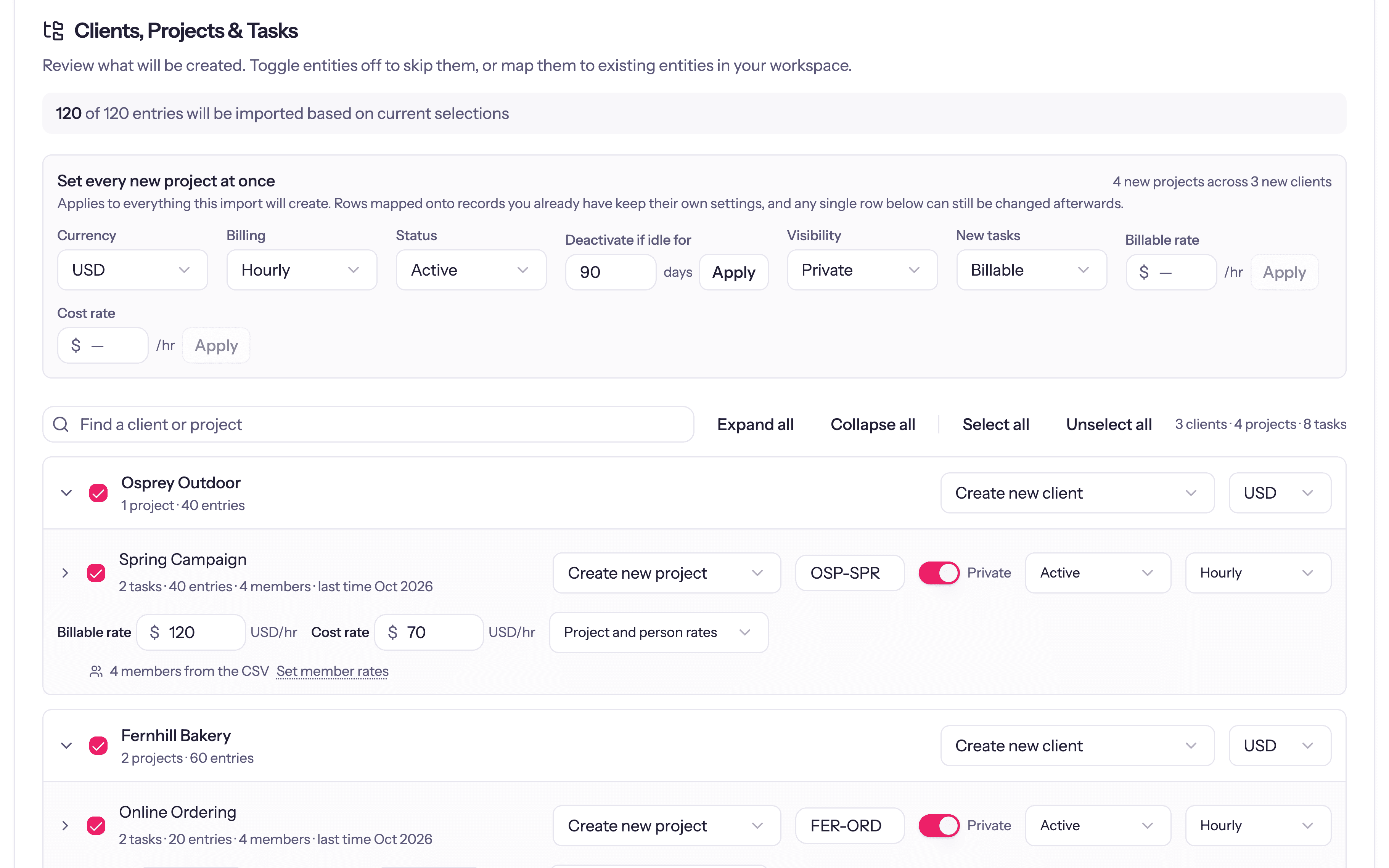The image size is (1389, 868).
Task: Click the '120 of 120 entries' import banner
Action: click(x=694, y=113)
